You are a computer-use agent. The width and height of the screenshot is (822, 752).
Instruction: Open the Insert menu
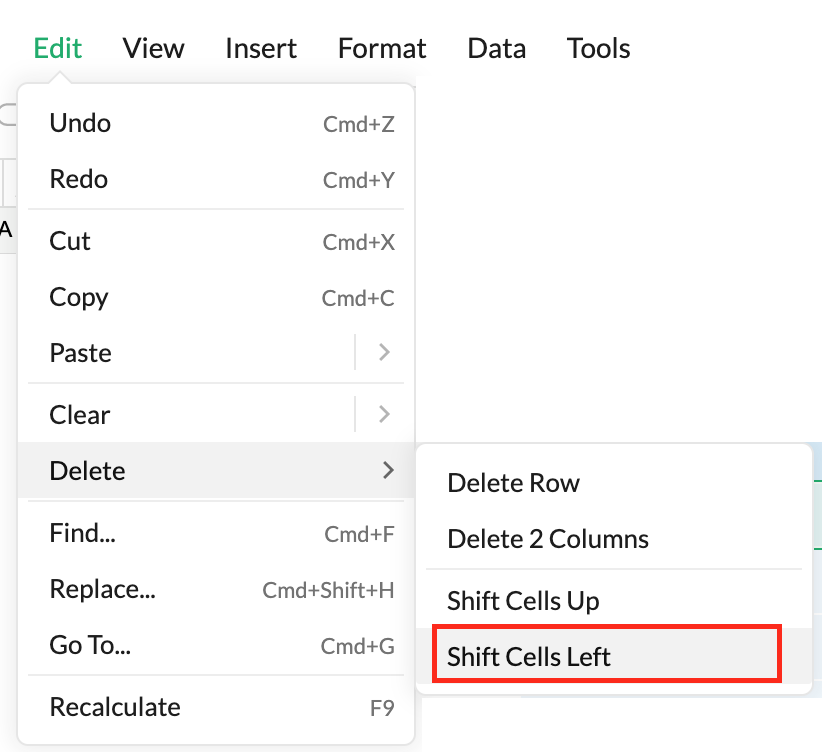coord(261,48)
